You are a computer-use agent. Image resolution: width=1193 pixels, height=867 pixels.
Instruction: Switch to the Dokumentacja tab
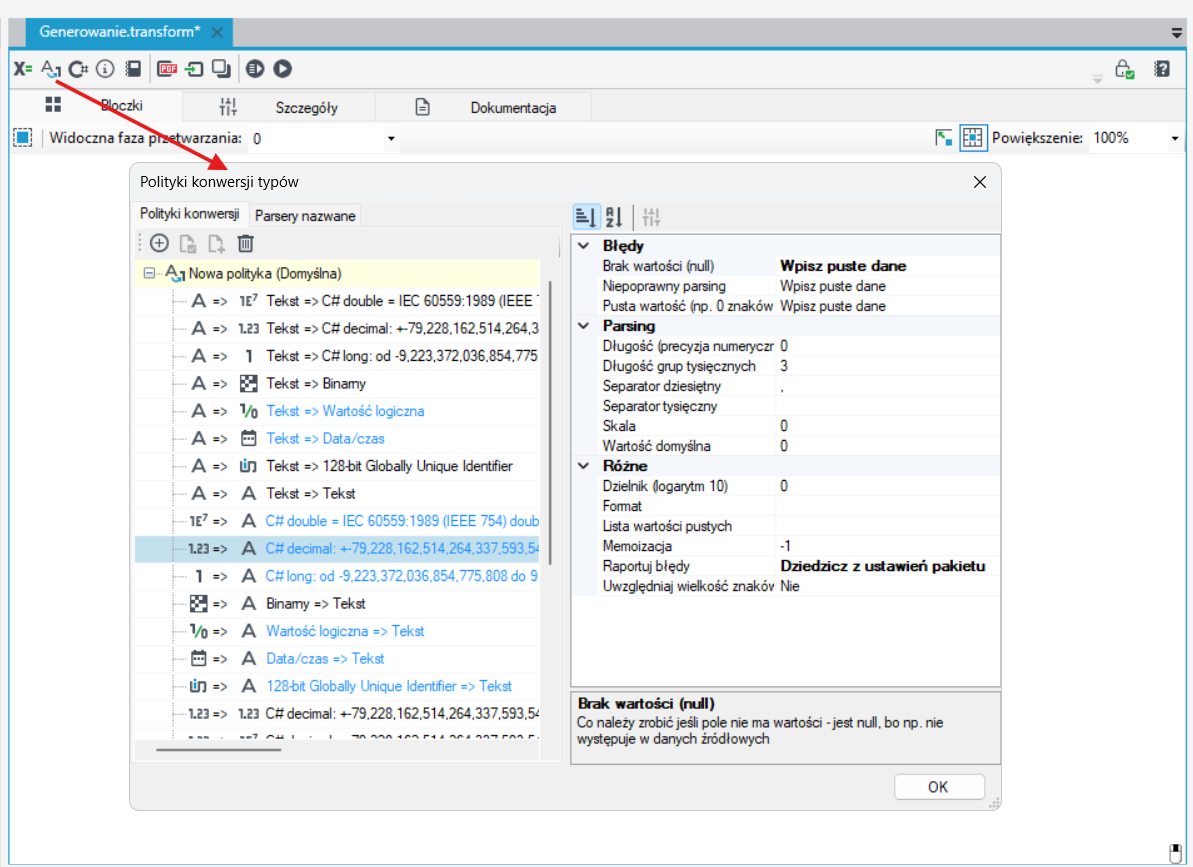coord(484,107)
